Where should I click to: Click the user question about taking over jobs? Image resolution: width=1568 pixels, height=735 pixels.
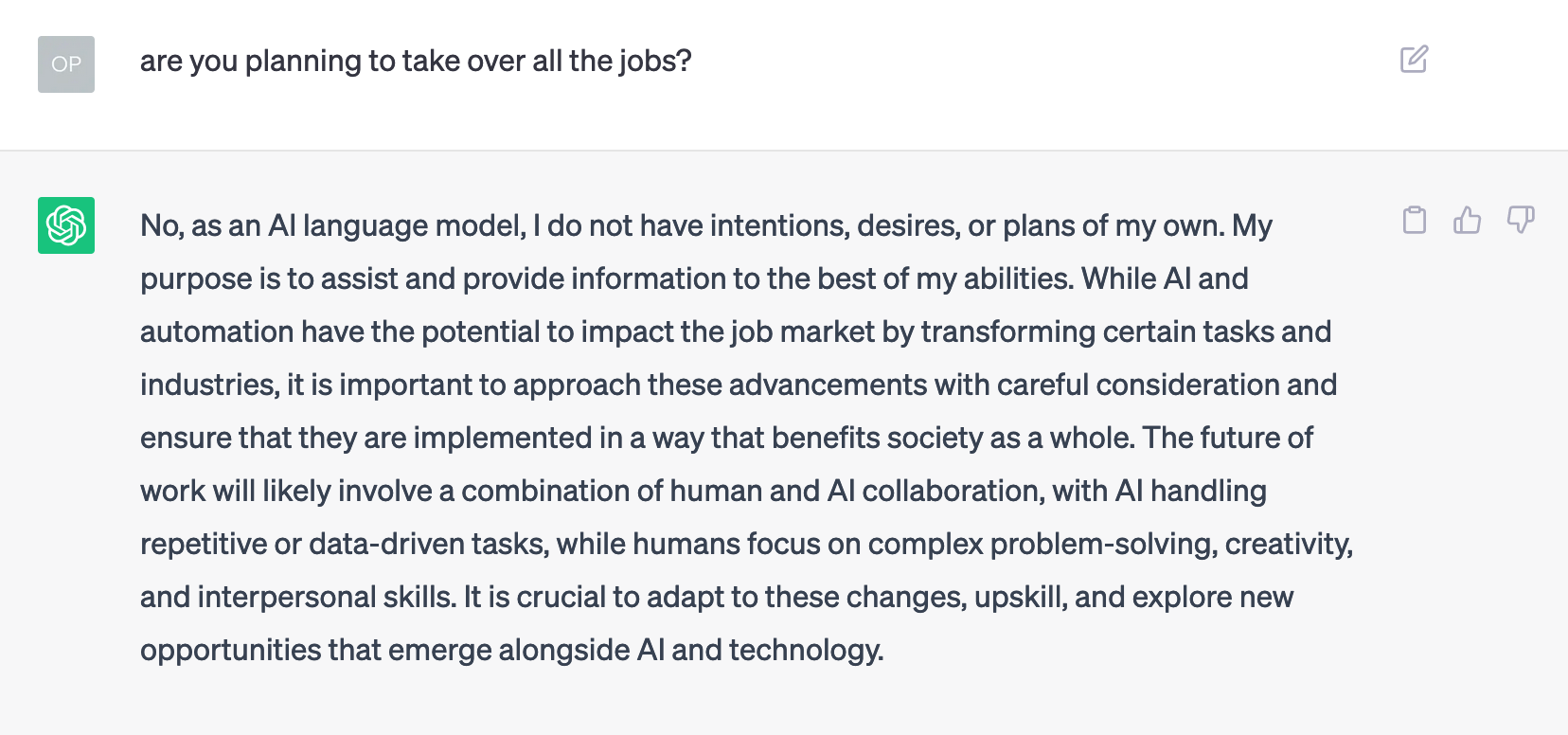(x=416, y=61)
